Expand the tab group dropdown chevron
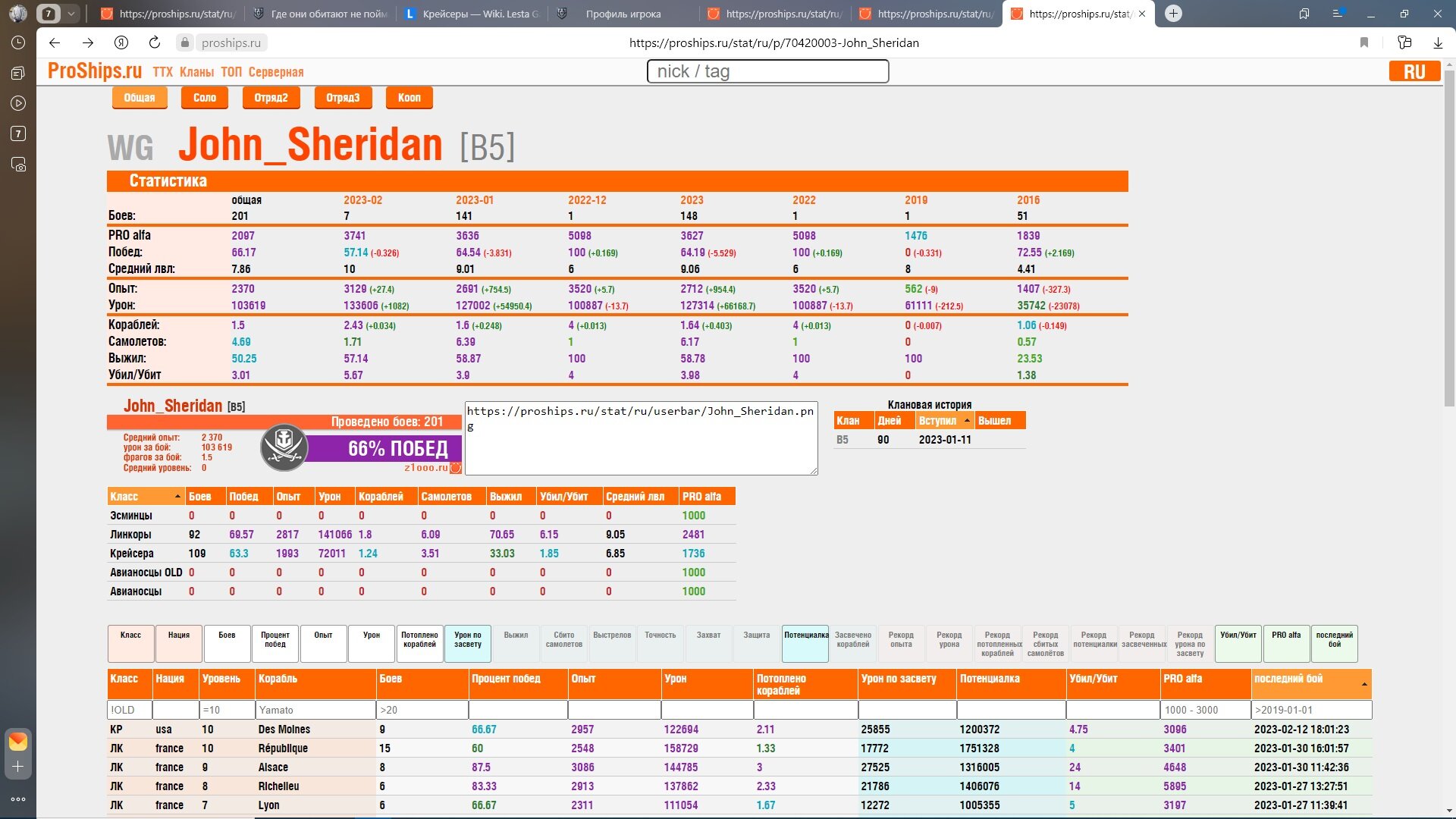Screen dimensions: 1456x819 click(71, 14)
